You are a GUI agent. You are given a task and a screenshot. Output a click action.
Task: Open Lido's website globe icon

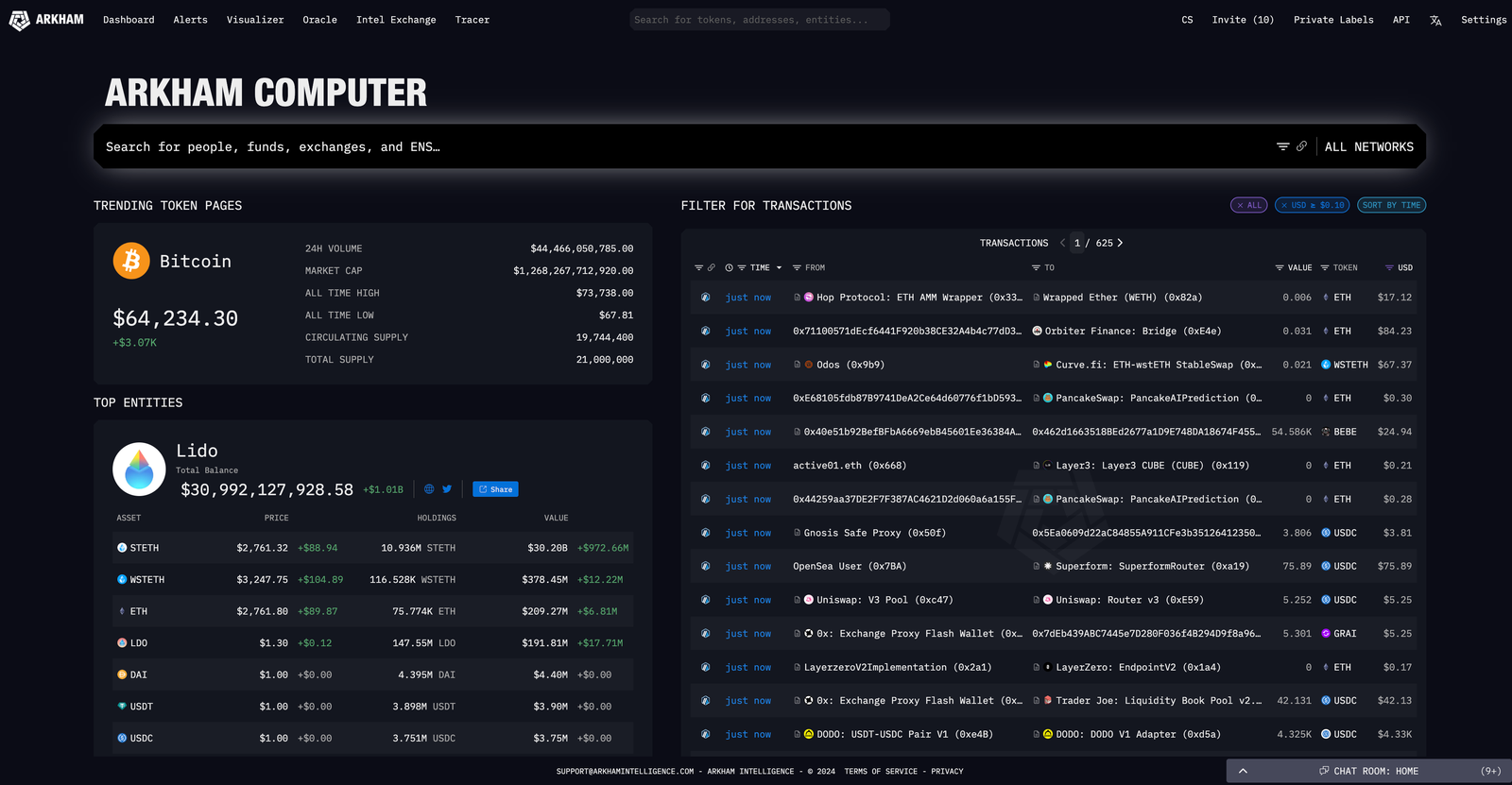(x=429, y=489)
